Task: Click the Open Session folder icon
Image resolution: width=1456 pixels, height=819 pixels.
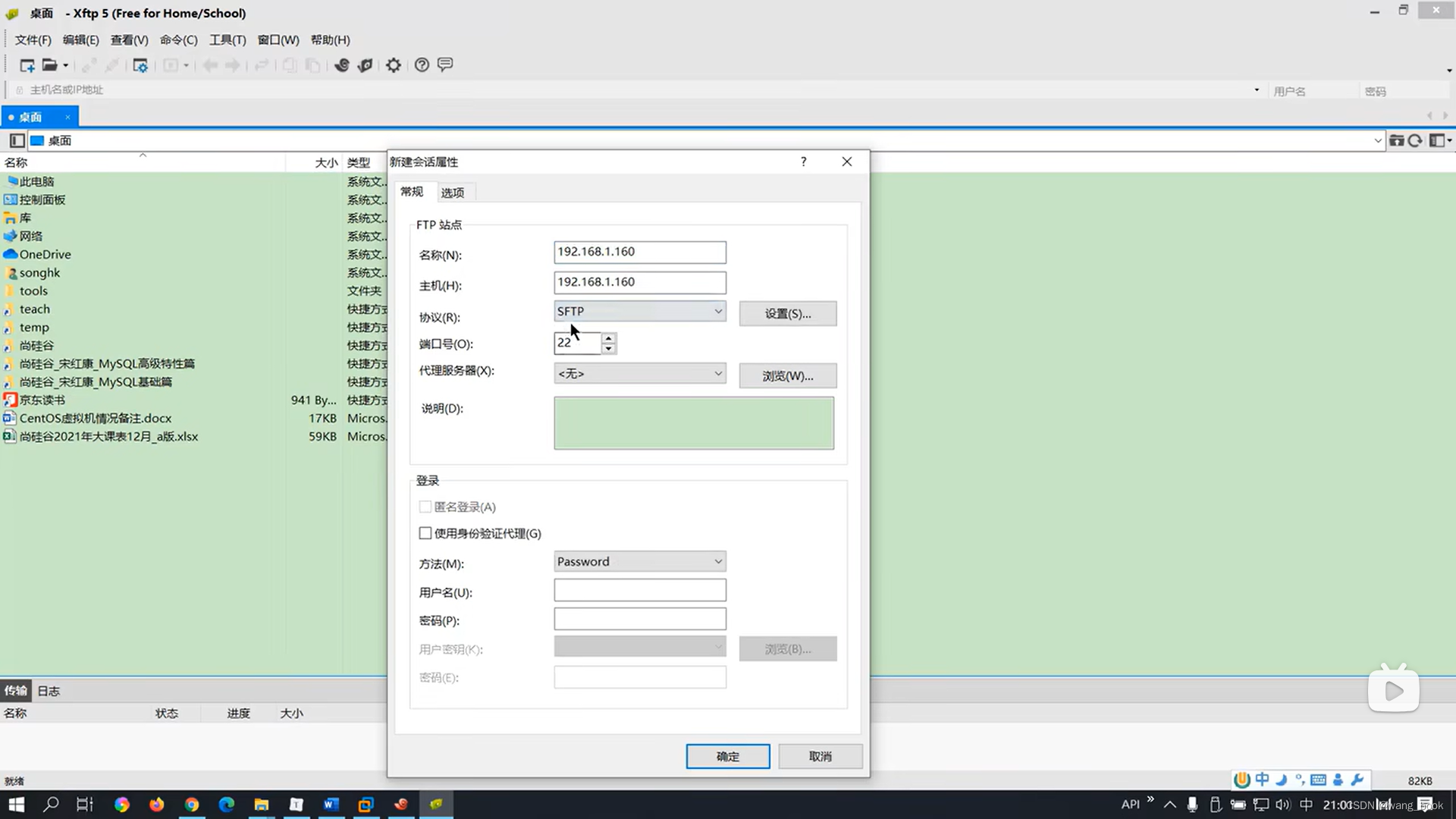Action: [x=49, y=65]
